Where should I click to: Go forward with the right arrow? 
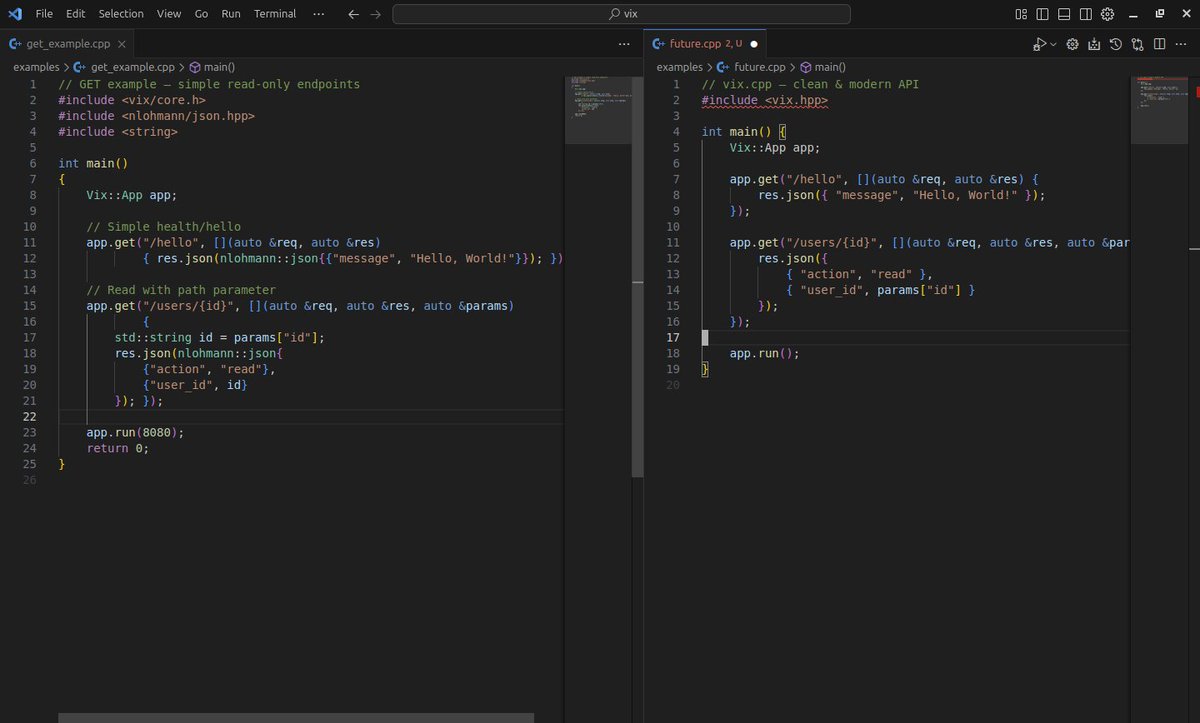[375, 14]
